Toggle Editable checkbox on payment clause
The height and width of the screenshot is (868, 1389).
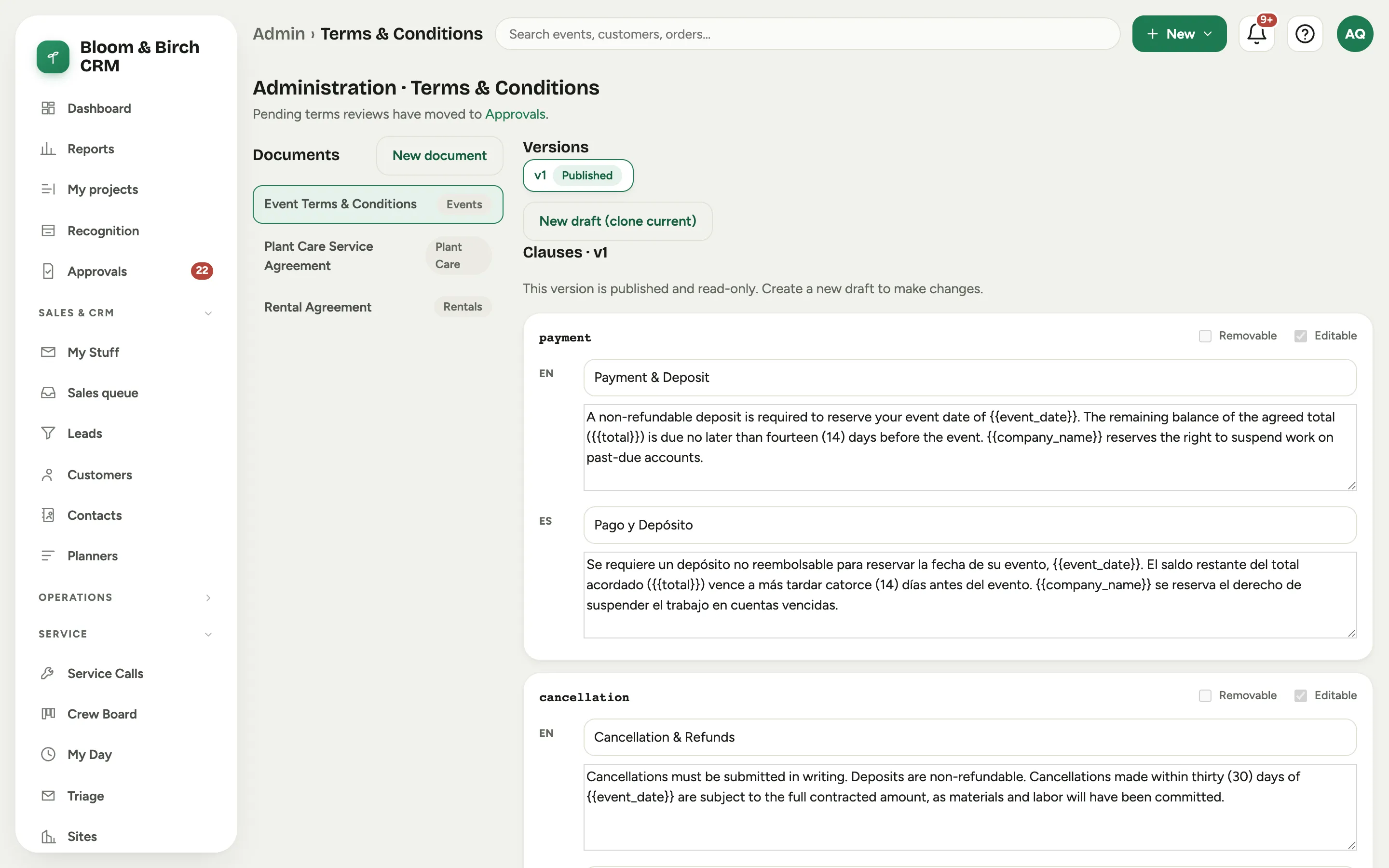(1301, 336)
